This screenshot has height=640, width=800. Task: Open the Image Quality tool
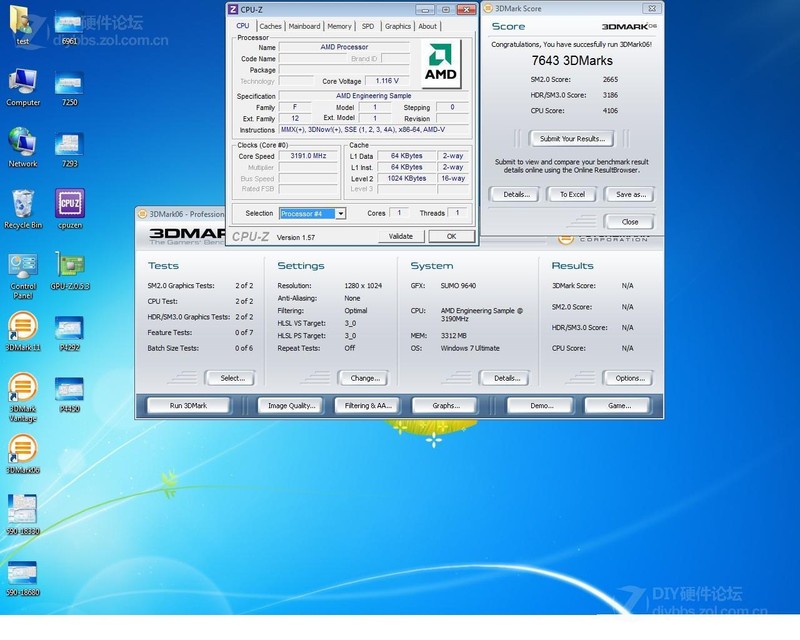pyautogui.click(x=292, y=406)
